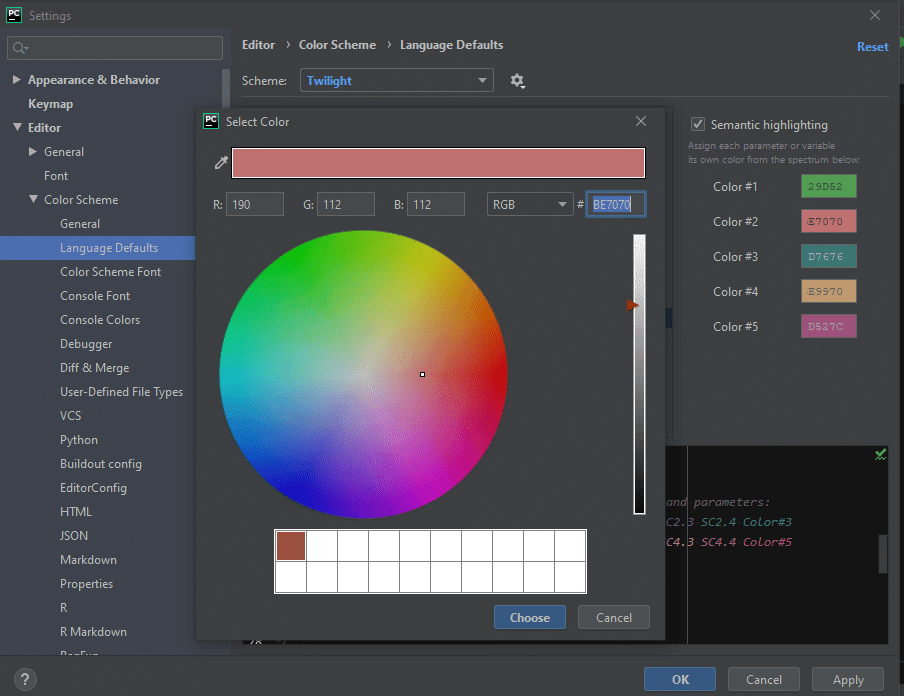The height and width of the screenshot is (696, 904).
Task: Open HTML color settings
Action: click(x=76, y=512)
